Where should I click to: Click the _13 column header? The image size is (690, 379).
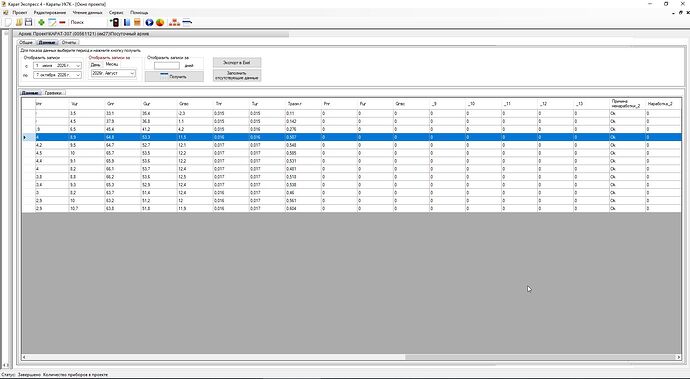591,104
